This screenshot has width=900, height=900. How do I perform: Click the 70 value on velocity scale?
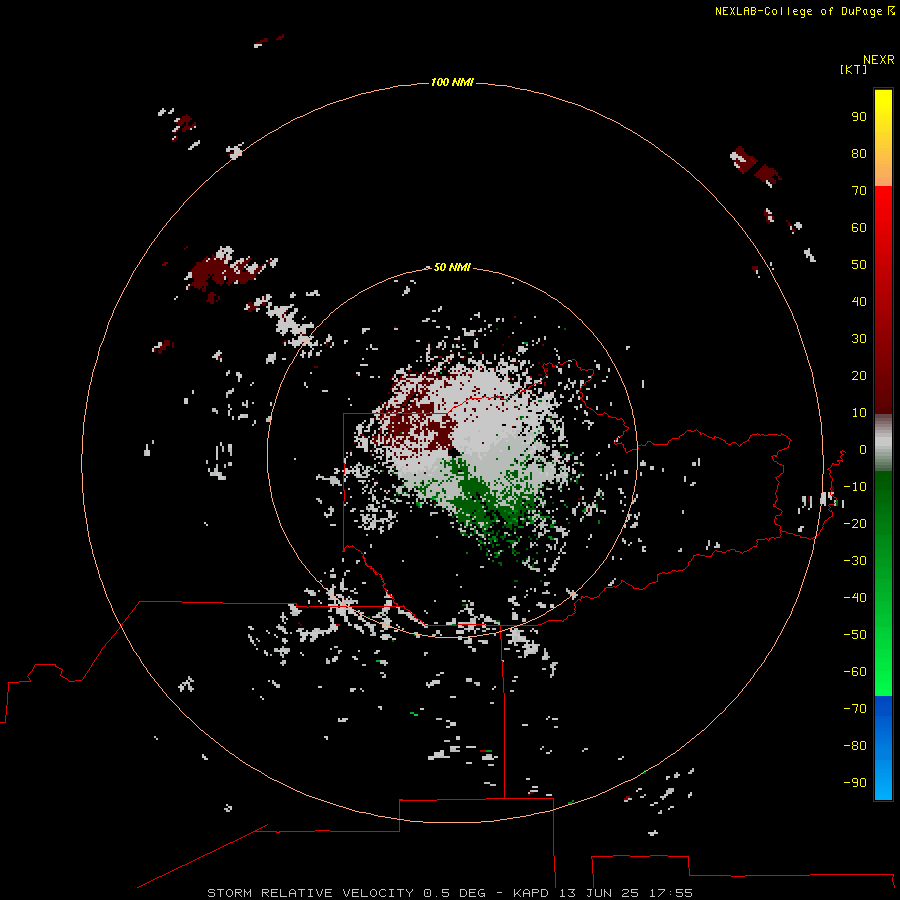click(859, 191)
